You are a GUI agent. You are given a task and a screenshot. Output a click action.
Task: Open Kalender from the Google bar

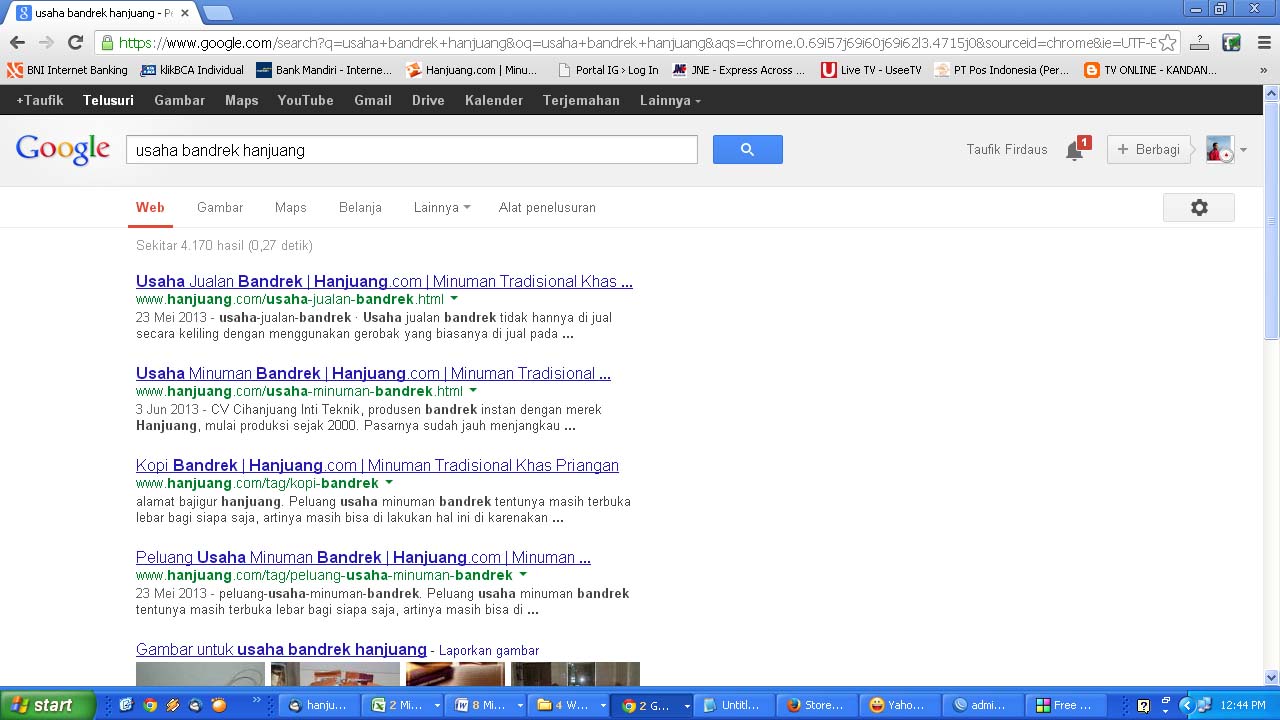click(x=494, y=100)
